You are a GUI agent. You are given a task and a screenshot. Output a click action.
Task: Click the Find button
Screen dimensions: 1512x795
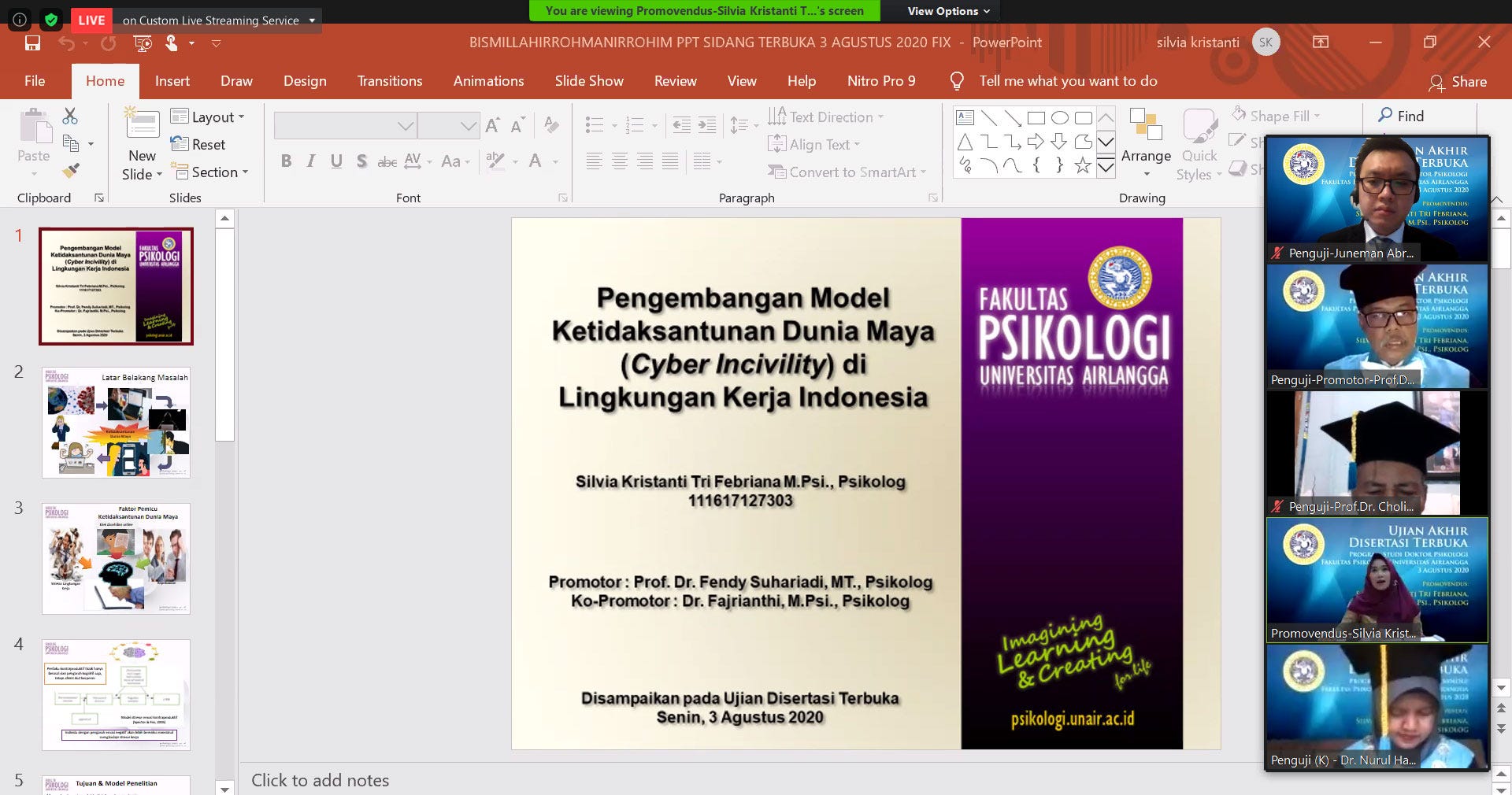point(1401,116)
